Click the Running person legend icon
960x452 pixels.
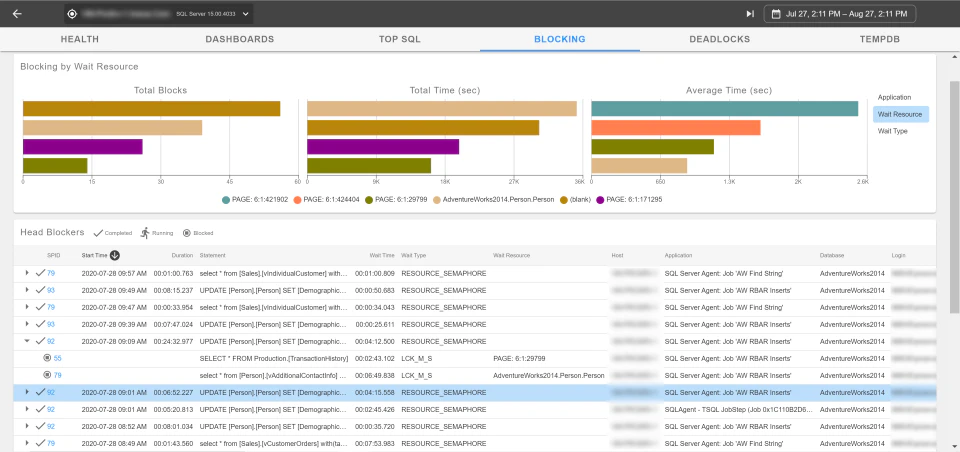145,233
